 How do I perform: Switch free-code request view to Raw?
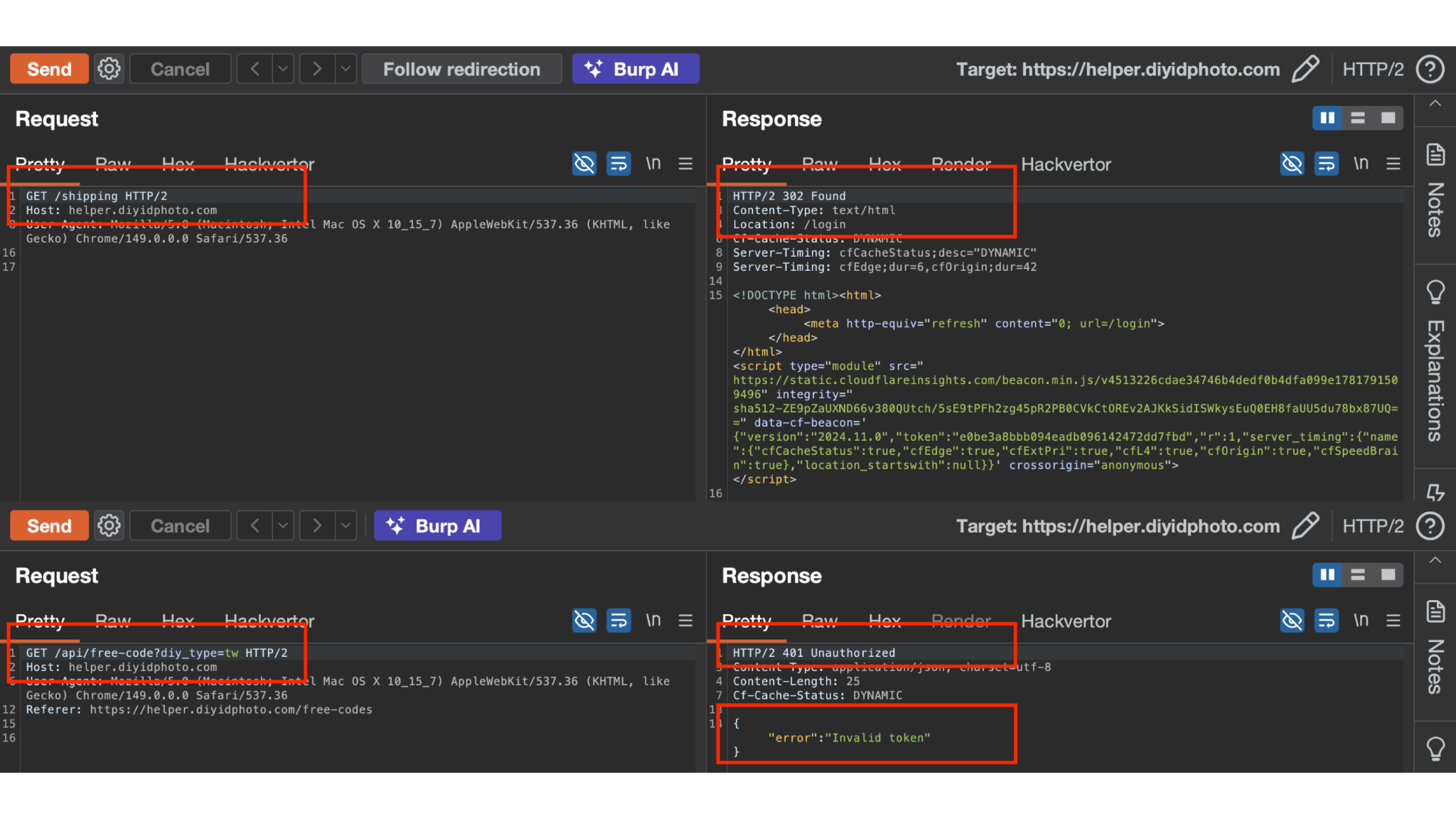coord(113,621)
